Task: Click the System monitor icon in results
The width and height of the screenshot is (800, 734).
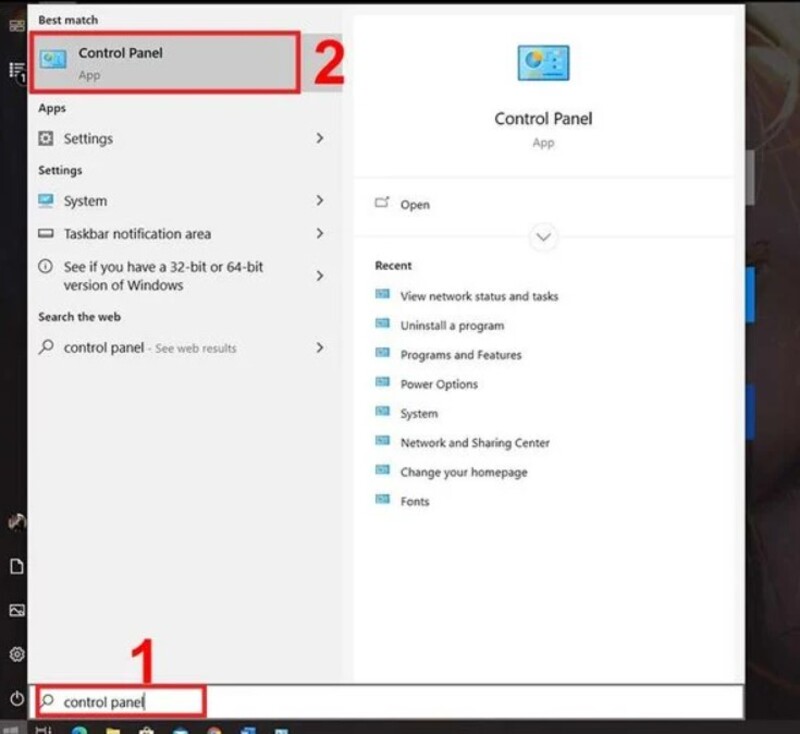Action: pos(45,200)
